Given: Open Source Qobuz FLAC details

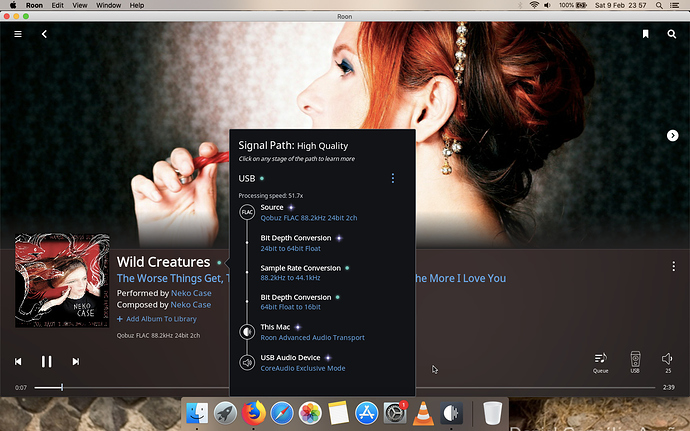Looking at the screenshot, I should click(308, 218).
